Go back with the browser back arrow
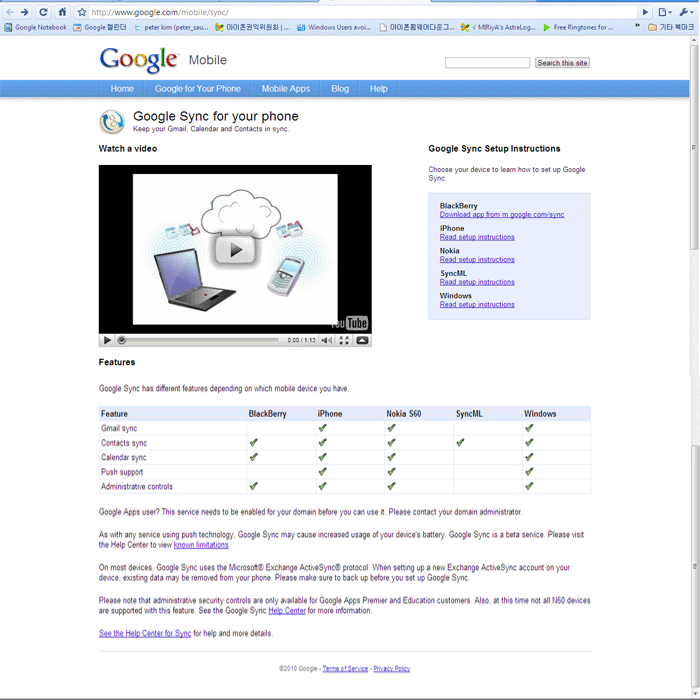The width and height of the screenshot is (700, 700). click(x=10, y=12)
